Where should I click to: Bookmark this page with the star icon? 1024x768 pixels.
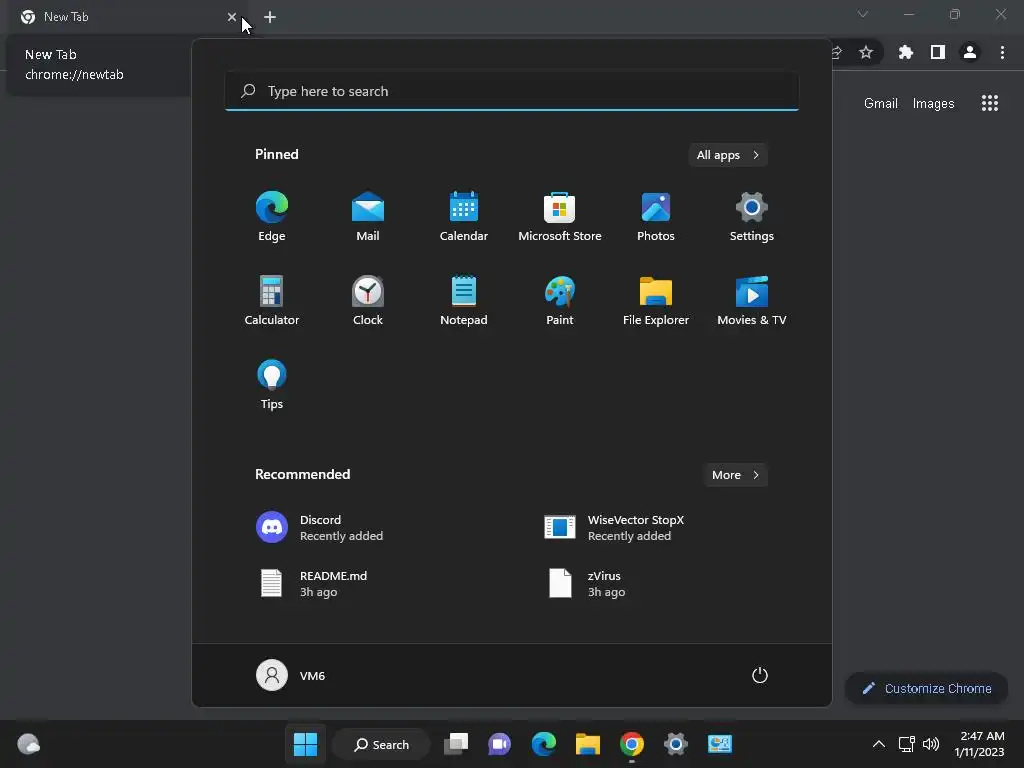[866, 52]
